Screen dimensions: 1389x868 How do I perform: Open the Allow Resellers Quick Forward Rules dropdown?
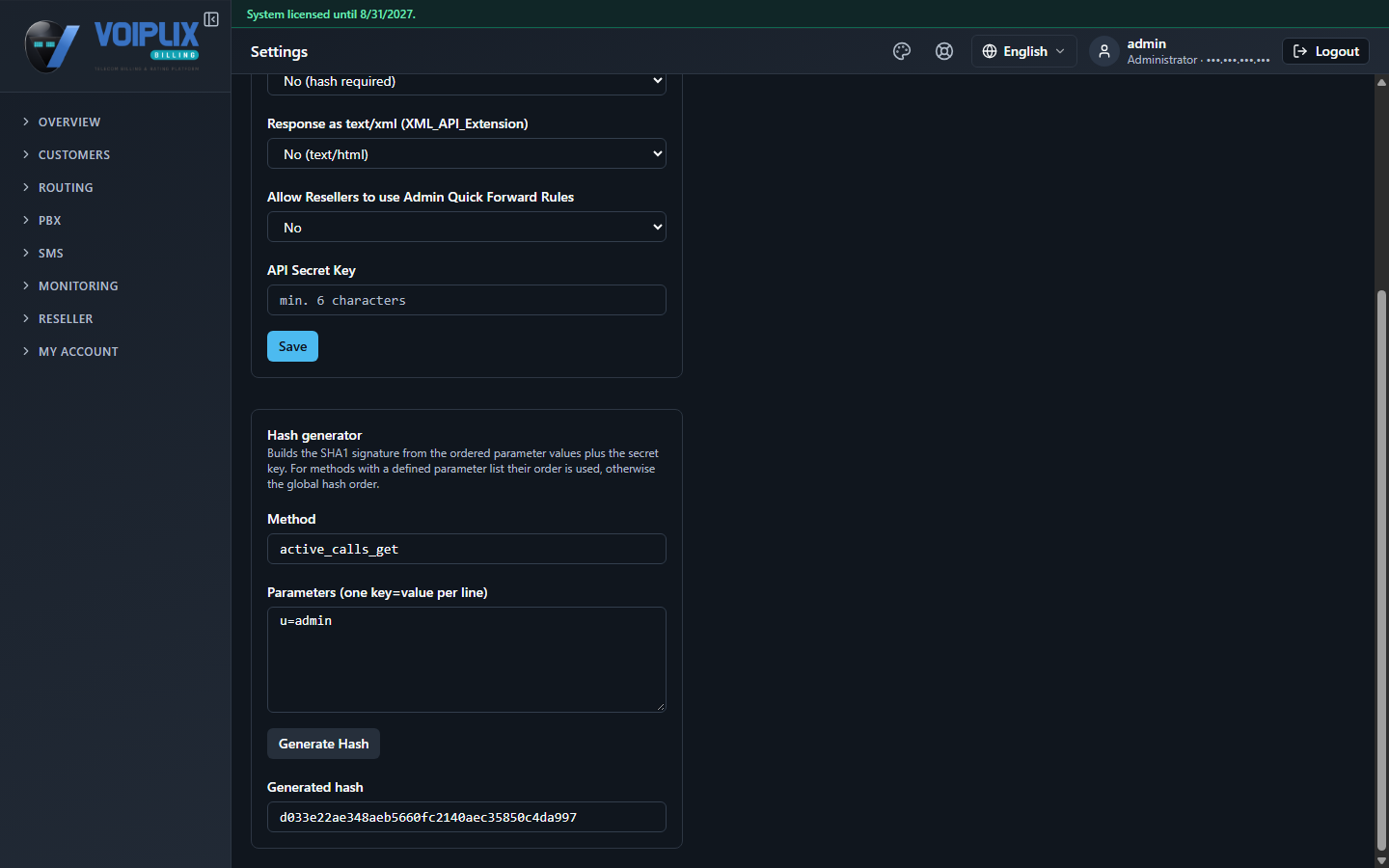point(467,227)
